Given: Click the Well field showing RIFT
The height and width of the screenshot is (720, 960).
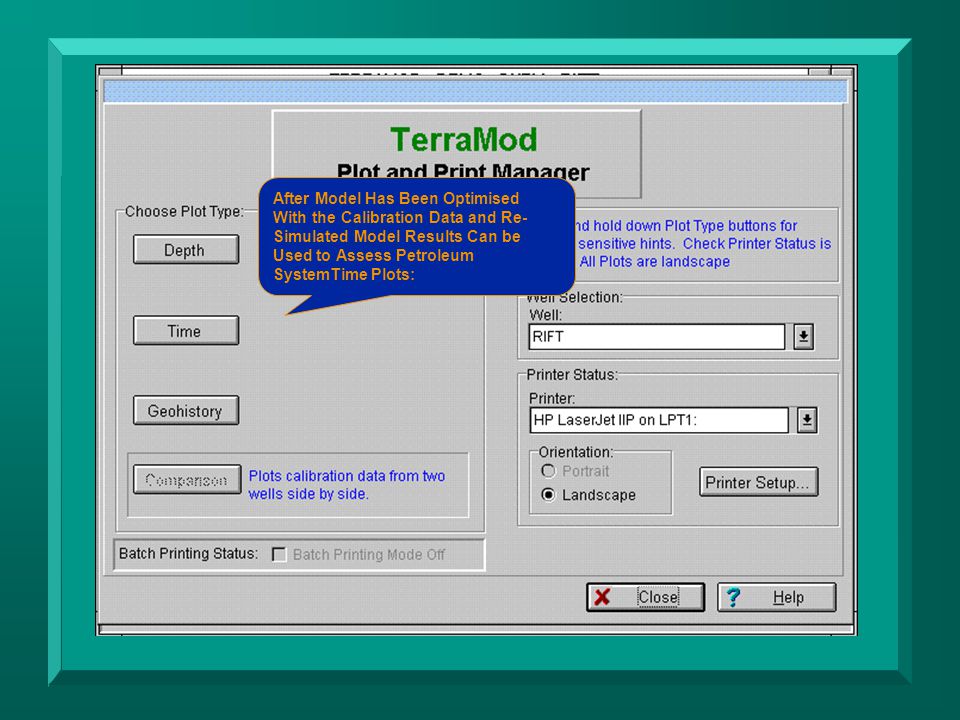Looking at the screenshot, I should (x=656, y=337).
